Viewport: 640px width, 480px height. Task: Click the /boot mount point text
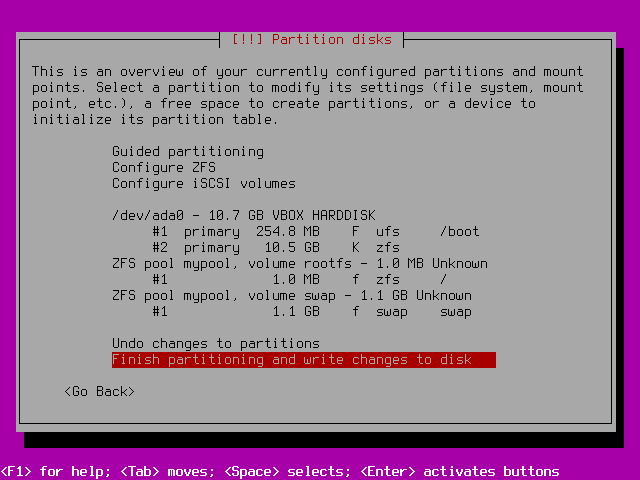pyautogui.click(x=460, y=231)
